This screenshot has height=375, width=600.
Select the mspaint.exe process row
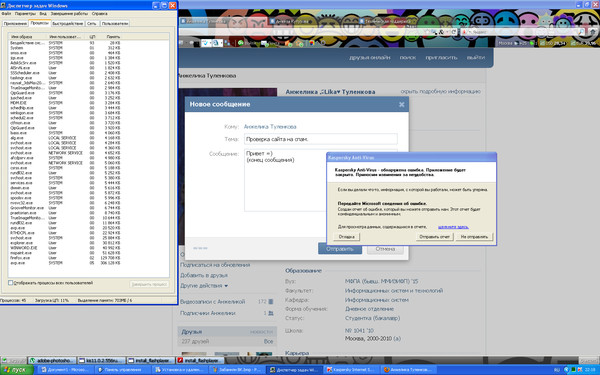click(x=65, y=253)
